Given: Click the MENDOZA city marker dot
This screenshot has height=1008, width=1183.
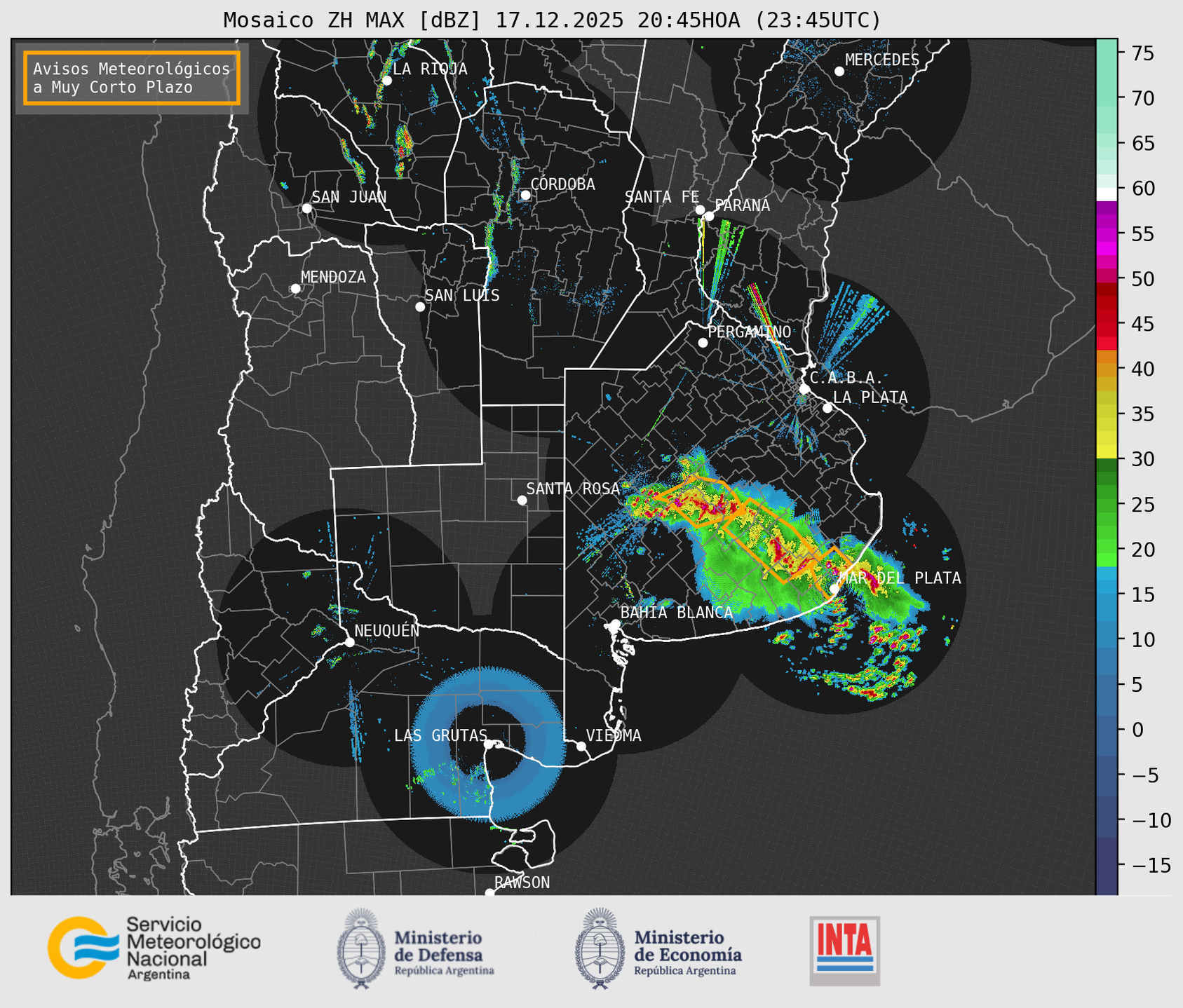Looking at the screenshot, I should pos(295,289).
